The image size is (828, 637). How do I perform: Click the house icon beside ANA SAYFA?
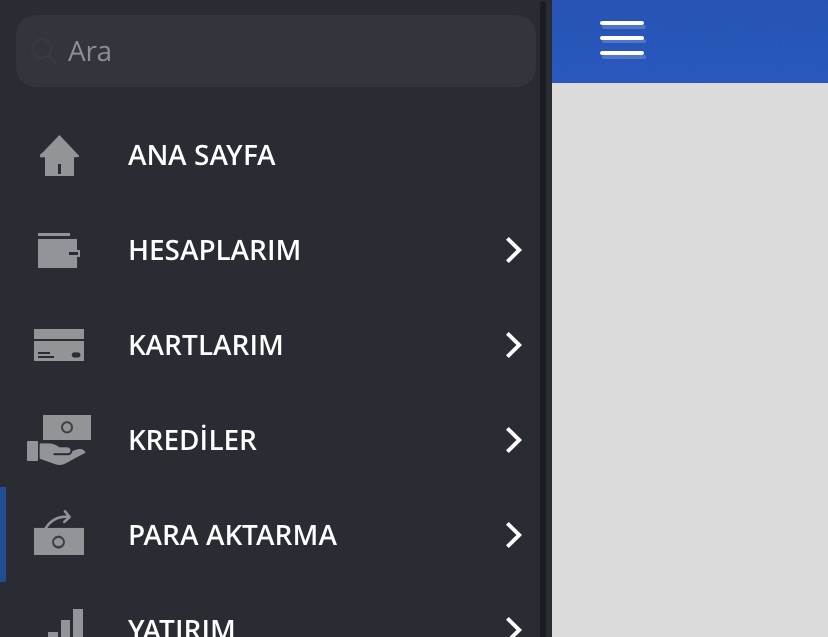point(59,156)
